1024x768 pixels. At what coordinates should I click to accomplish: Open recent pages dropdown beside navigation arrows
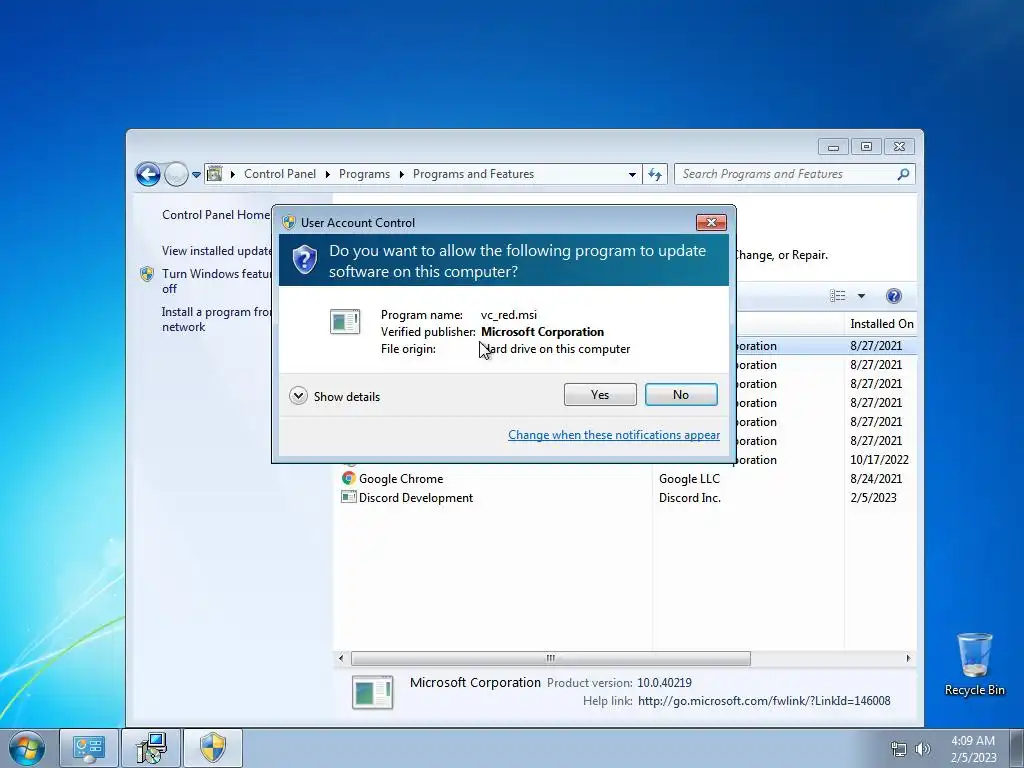point(196,175)
